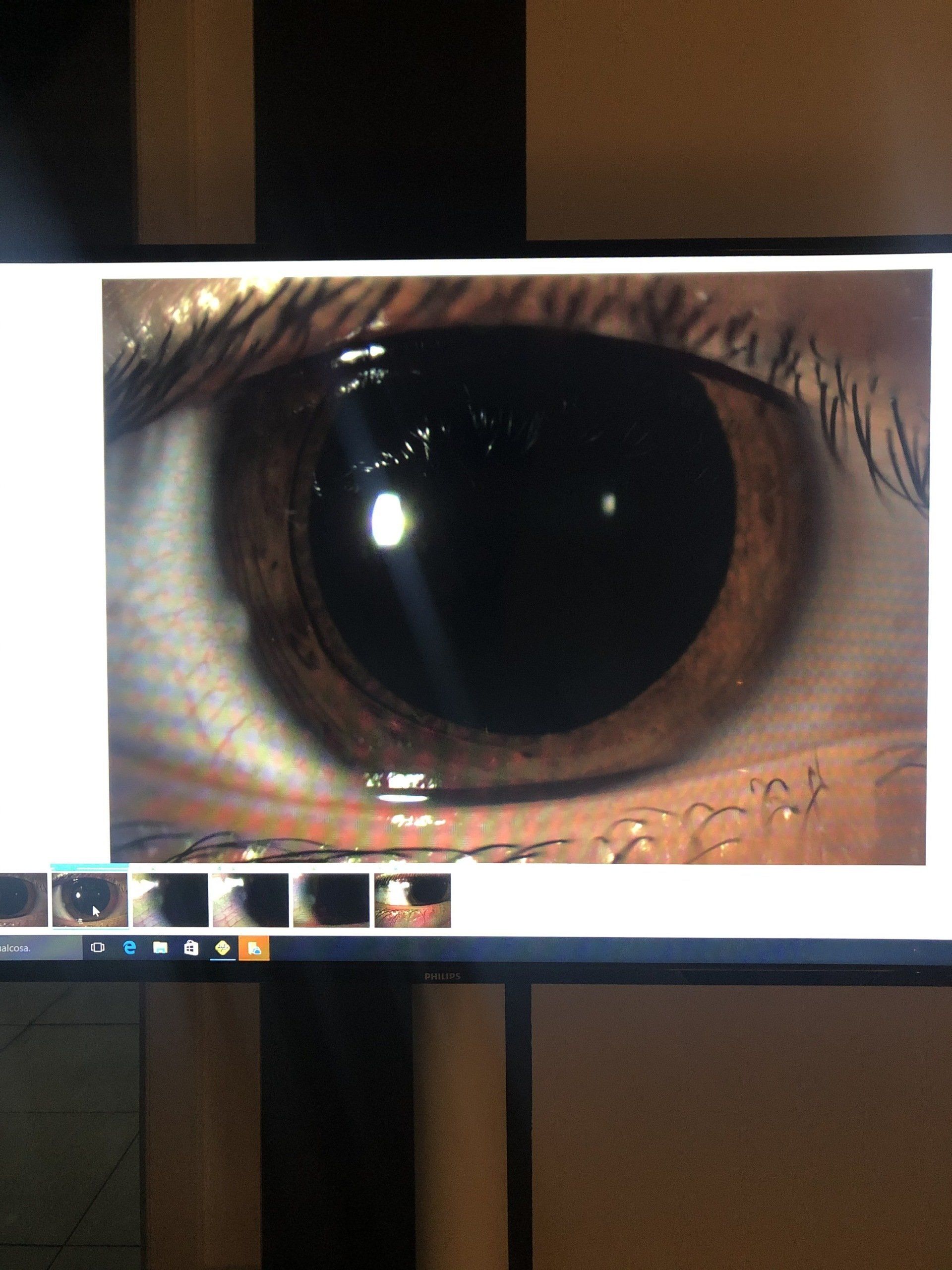
Task: Click the small marker above last thumbnail
Action: point(396,870)
